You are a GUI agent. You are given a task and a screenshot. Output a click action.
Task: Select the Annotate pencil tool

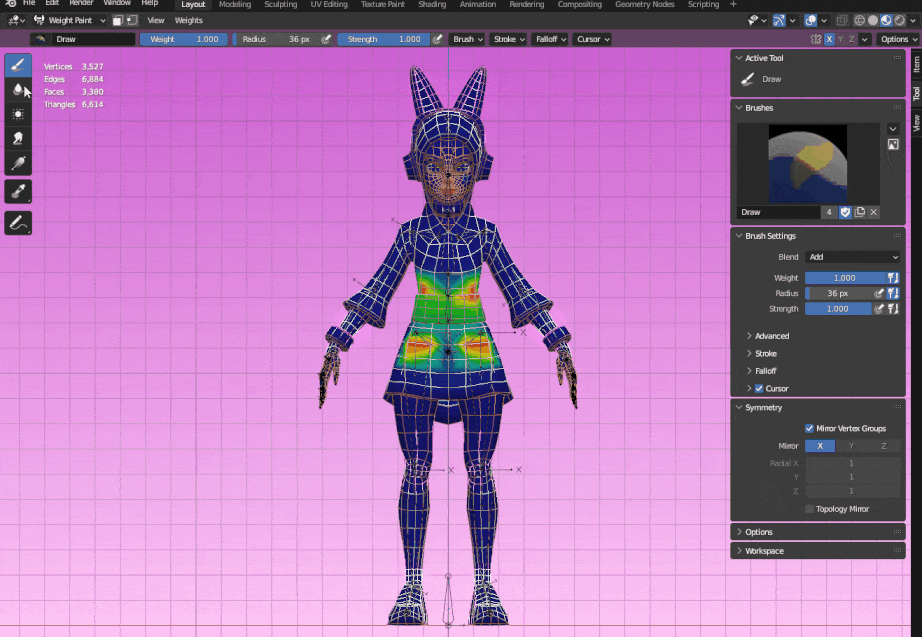pos(18,224)
